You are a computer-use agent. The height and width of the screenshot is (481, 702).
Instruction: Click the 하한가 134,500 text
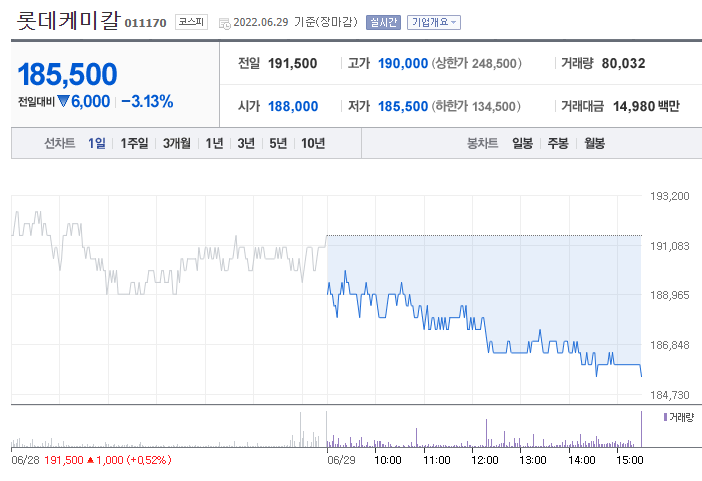476,107
